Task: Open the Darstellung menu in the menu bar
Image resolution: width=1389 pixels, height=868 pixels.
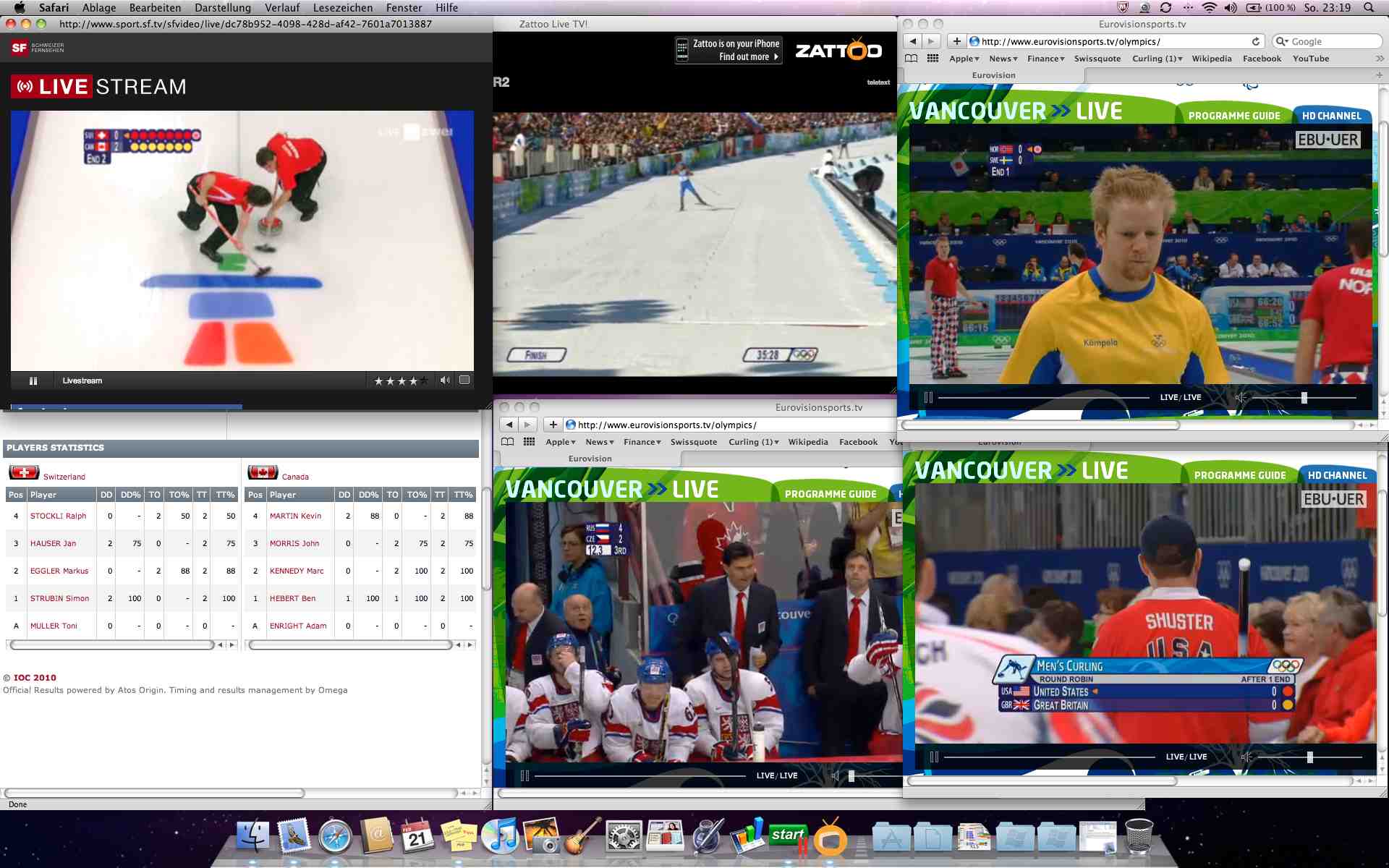Action: point(223,7)
